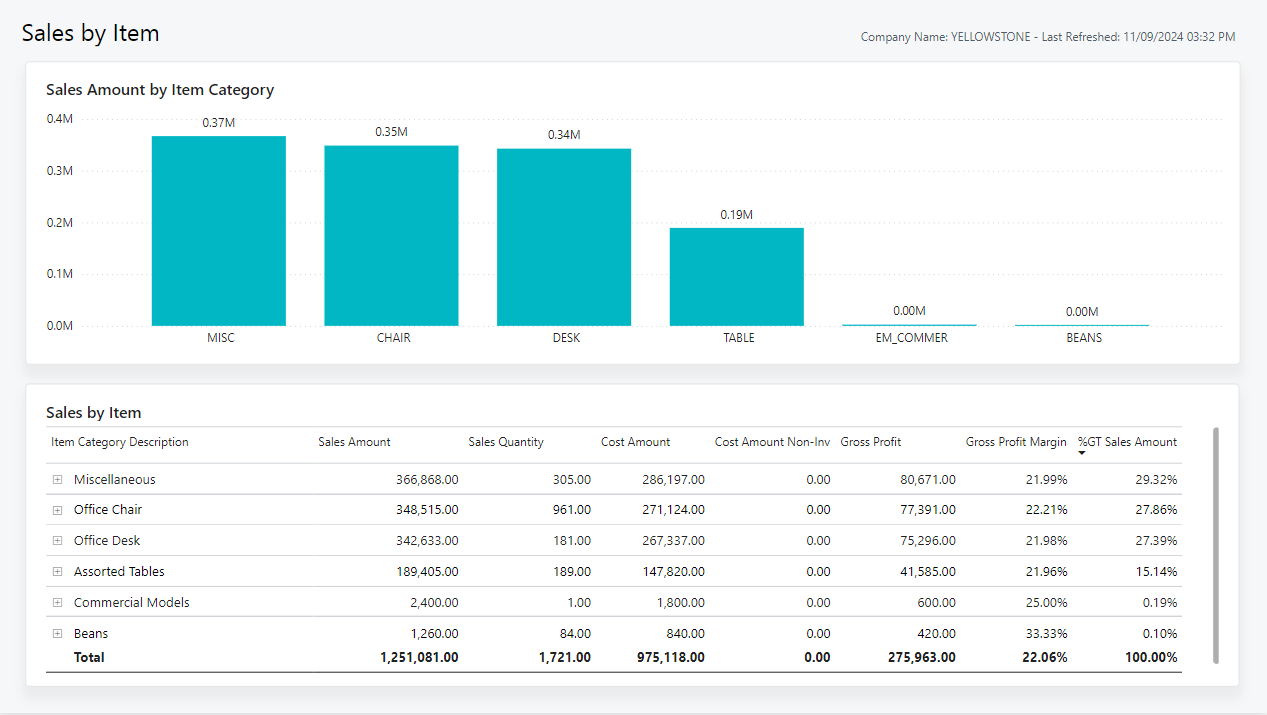Click the Office Chair share 27.86%

point(1156,510)
